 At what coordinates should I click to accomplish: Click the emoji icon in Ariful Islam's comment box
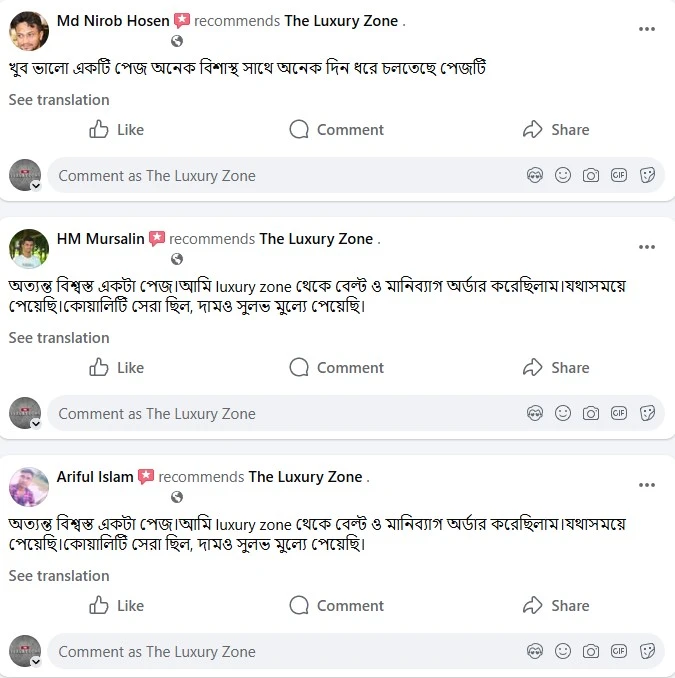(563, 651)
